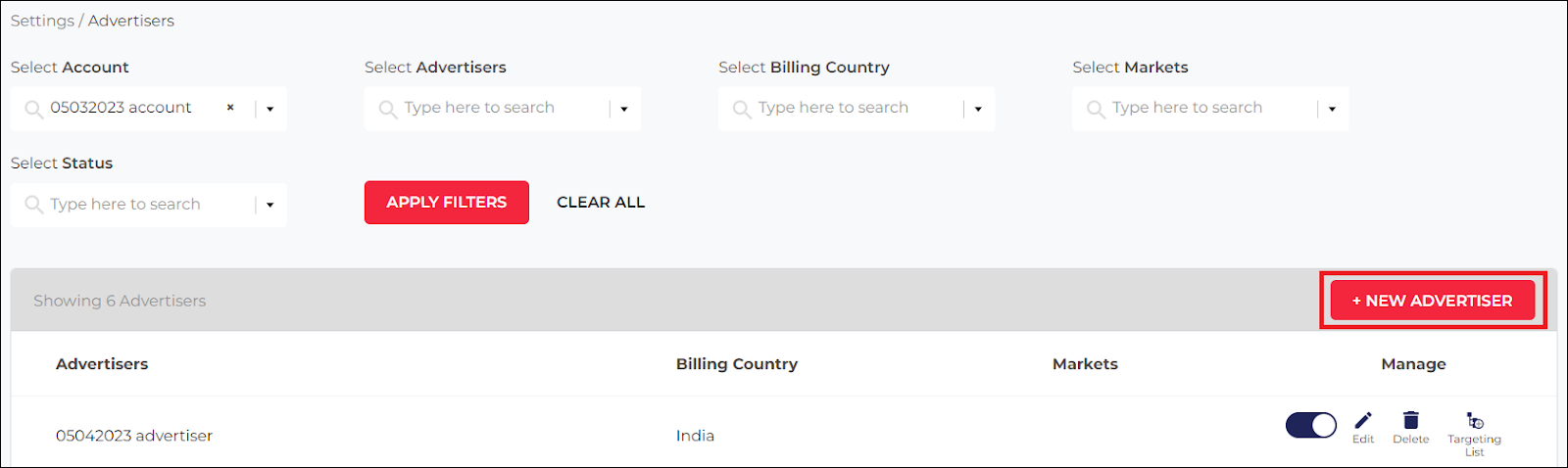1568x468 pixels.
Task: Click the Apply Filters button
Action: 447,203
